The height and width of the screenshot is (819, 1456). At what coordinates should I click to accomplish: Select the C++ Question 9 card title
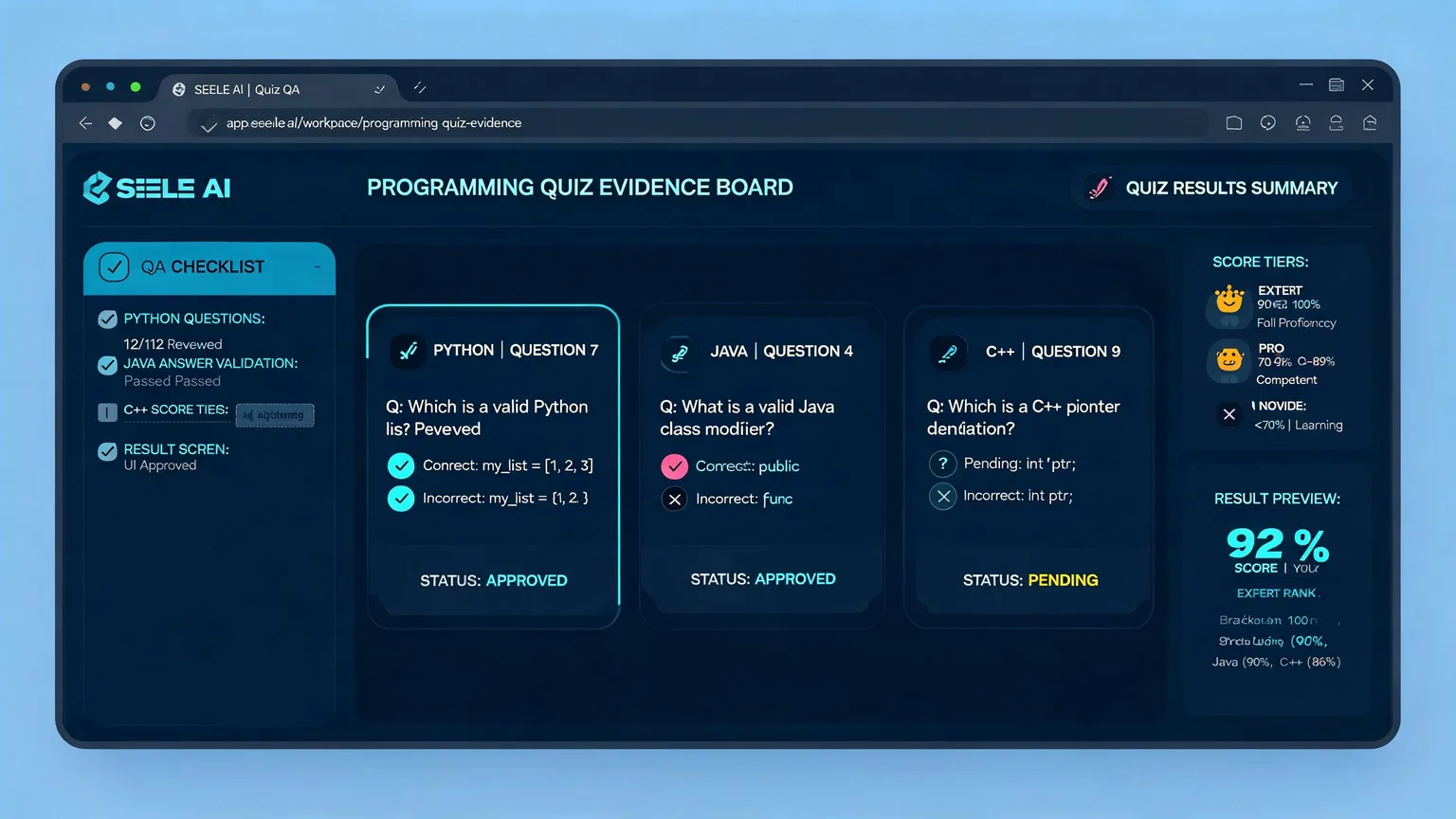[x=1053, y=352]
